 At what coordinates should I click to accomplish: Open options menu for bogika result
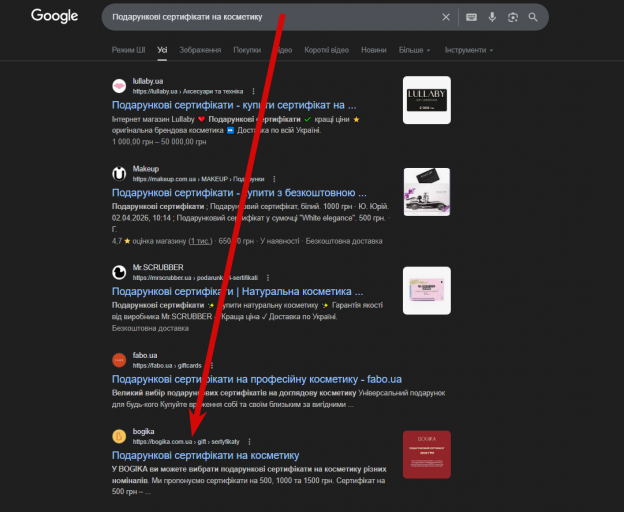(250, 442)
